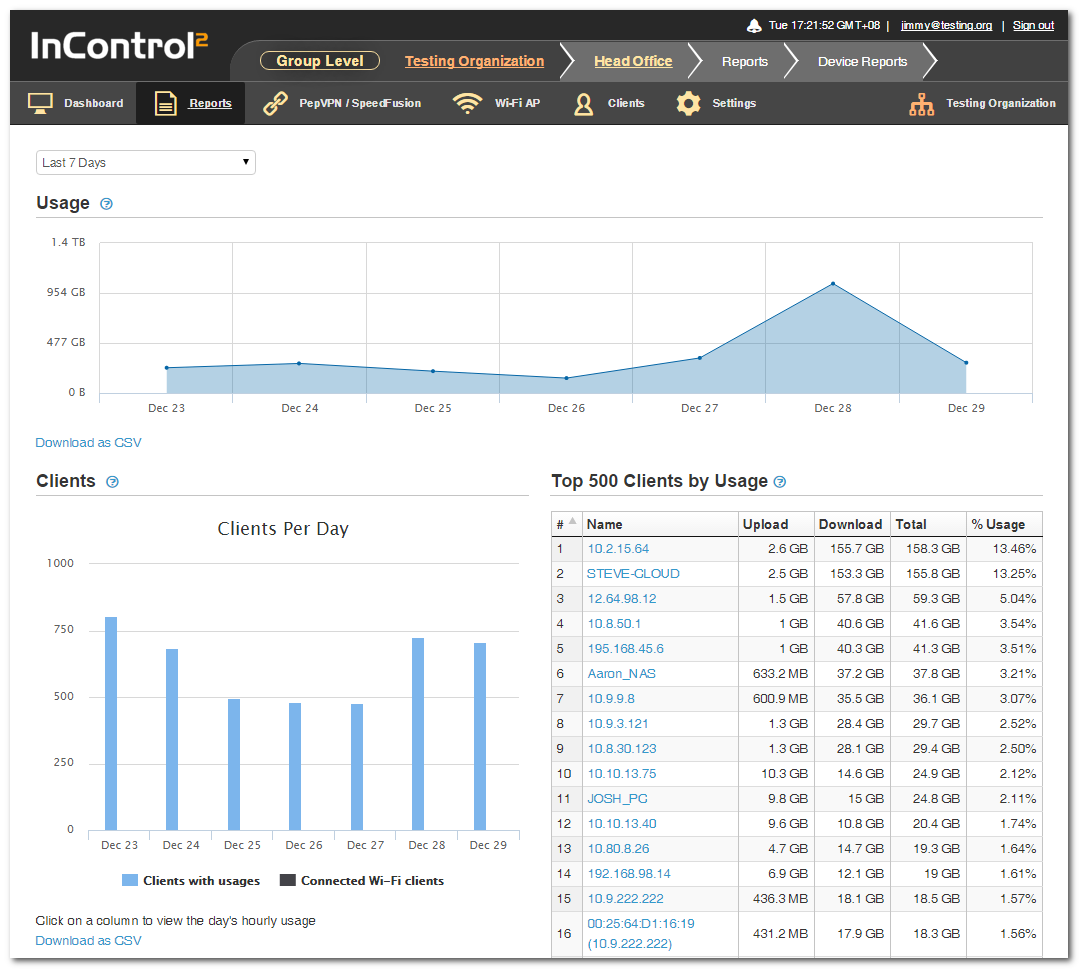The width and height of the screenshot is (1079, 969).
Task: Click the Dec 24 clients bar
Action: coord(172,739)
